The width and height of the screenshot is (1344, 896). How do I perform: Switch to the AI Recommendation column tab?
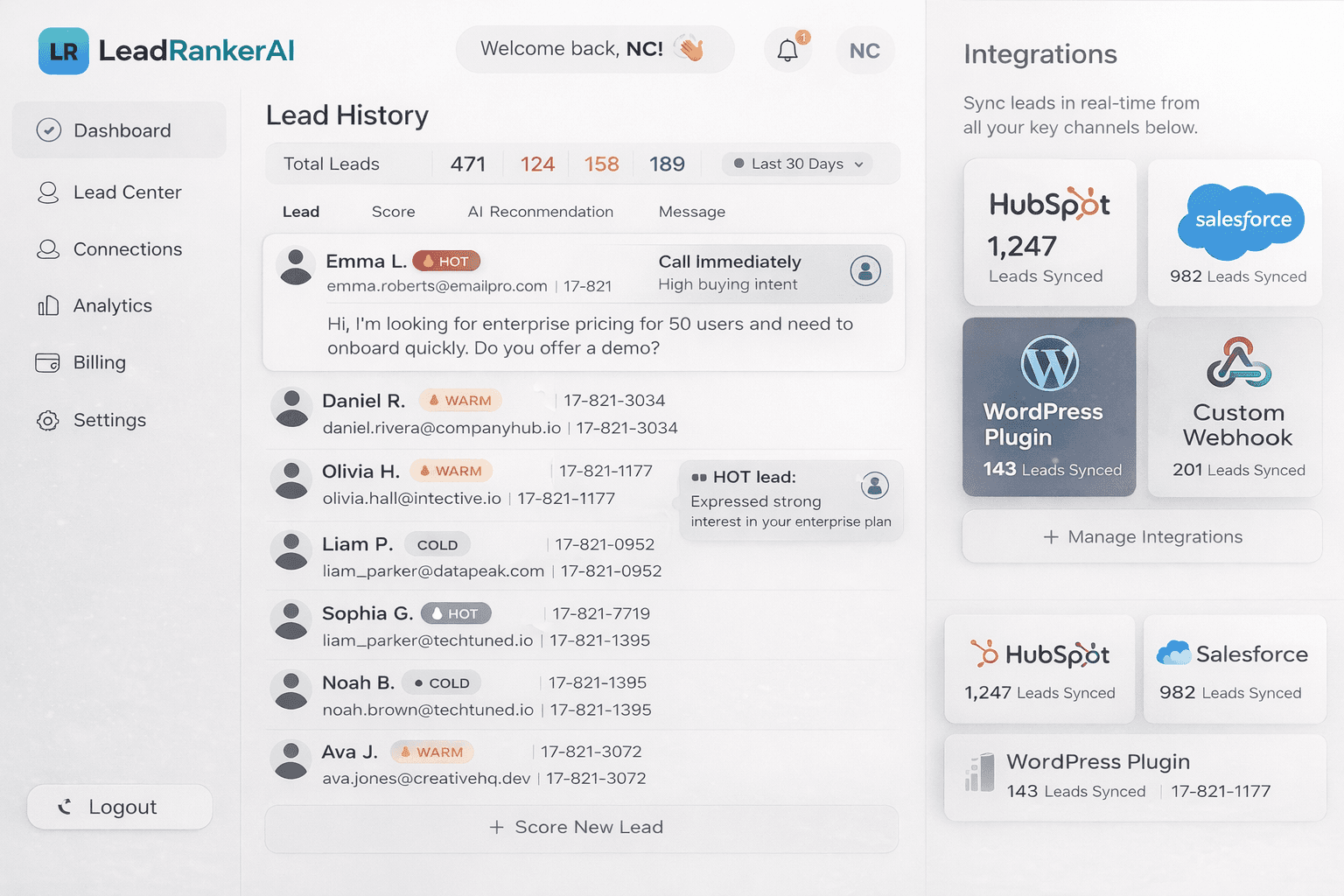(540, 211)
